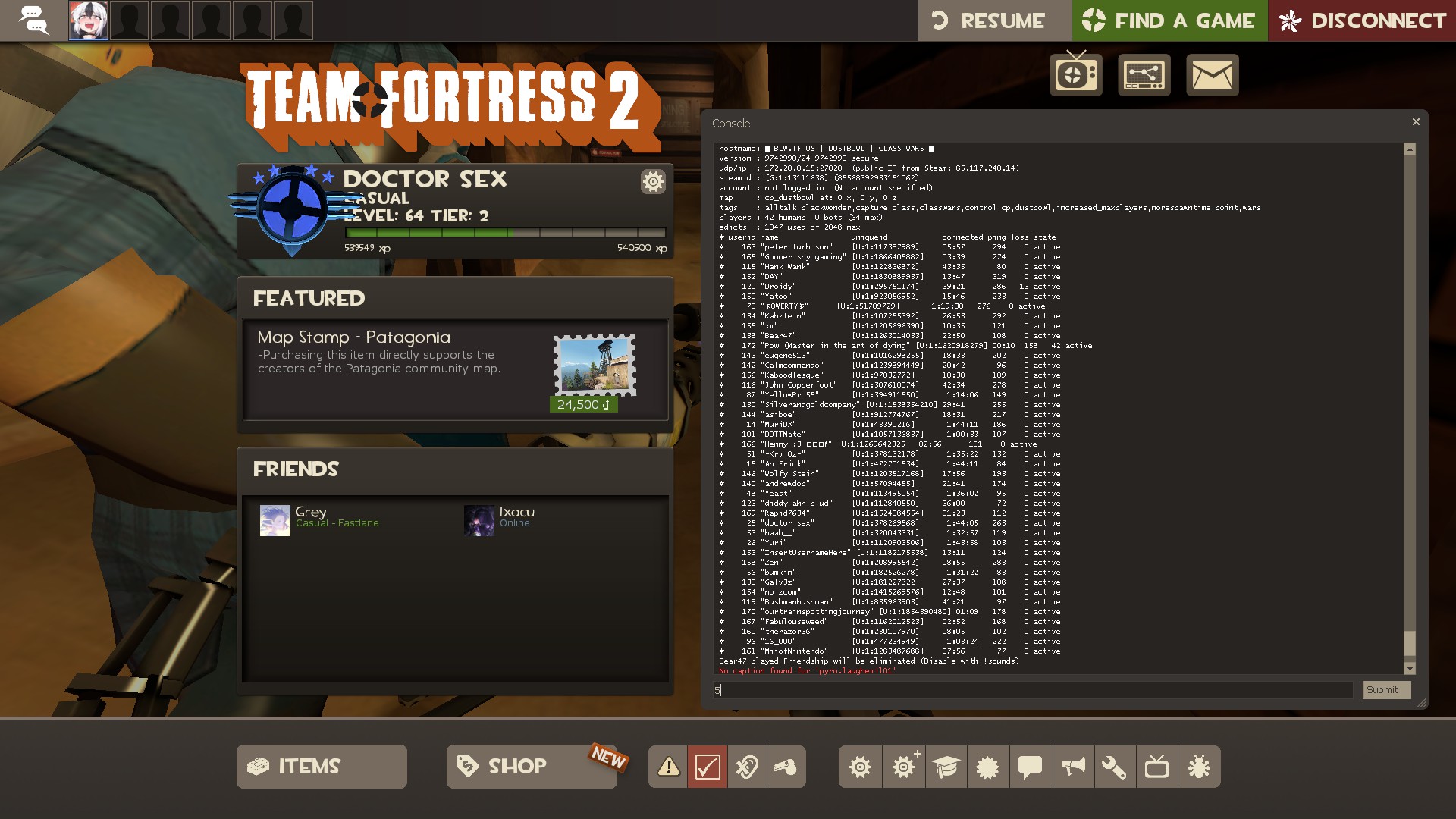1456x819 pixels.
Task: Click the "doctor sex" console row
Action: coord(890,523)
